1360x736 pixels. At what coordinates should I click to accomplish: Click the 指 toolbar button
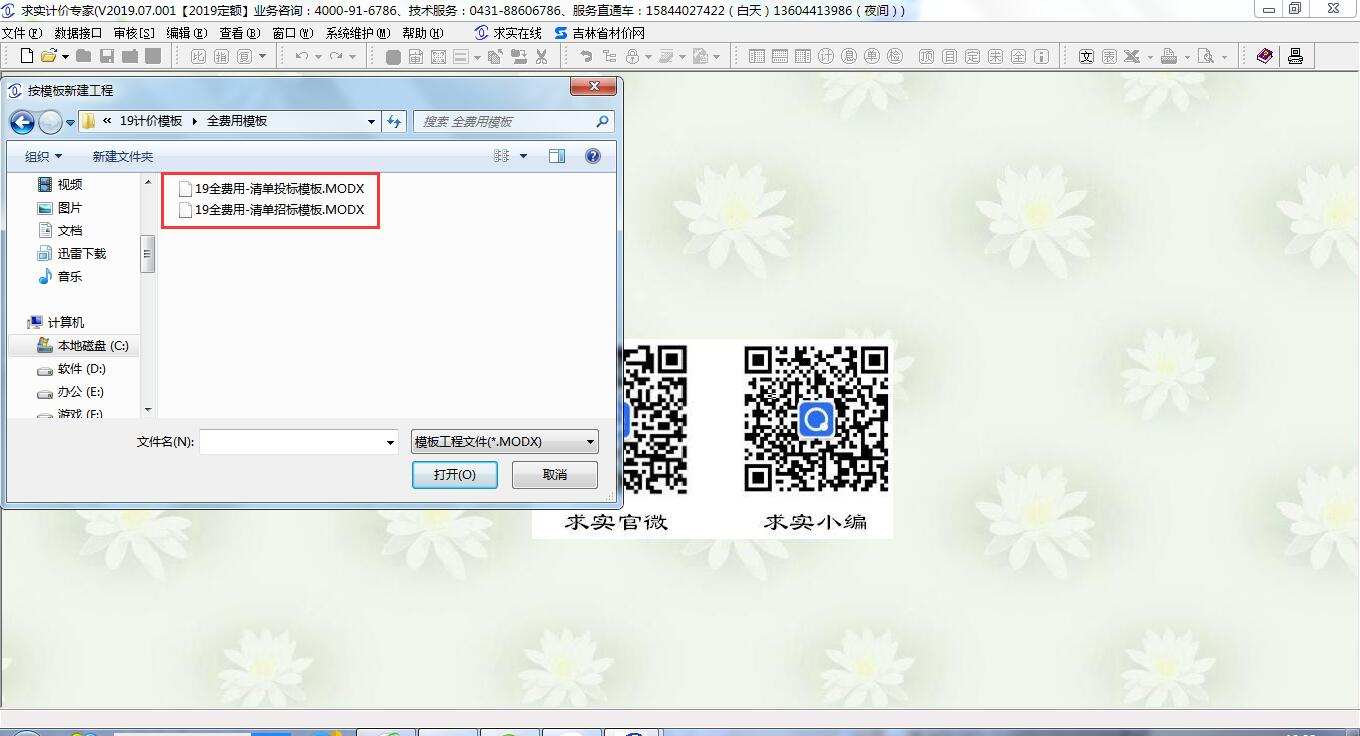(221, 56)
